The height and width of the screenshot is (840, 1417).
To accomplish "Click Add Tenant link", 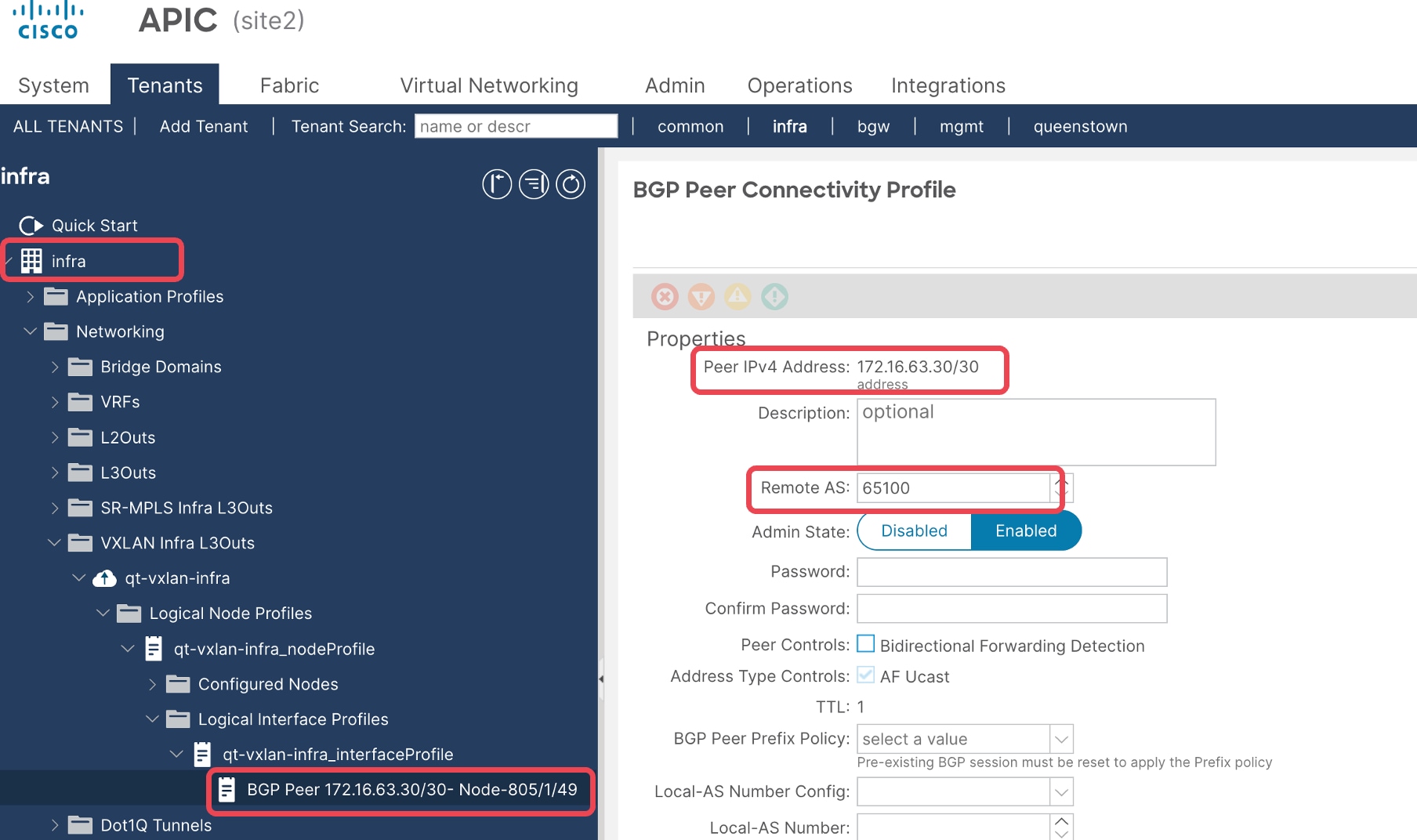I will click(x=204, y=126).
